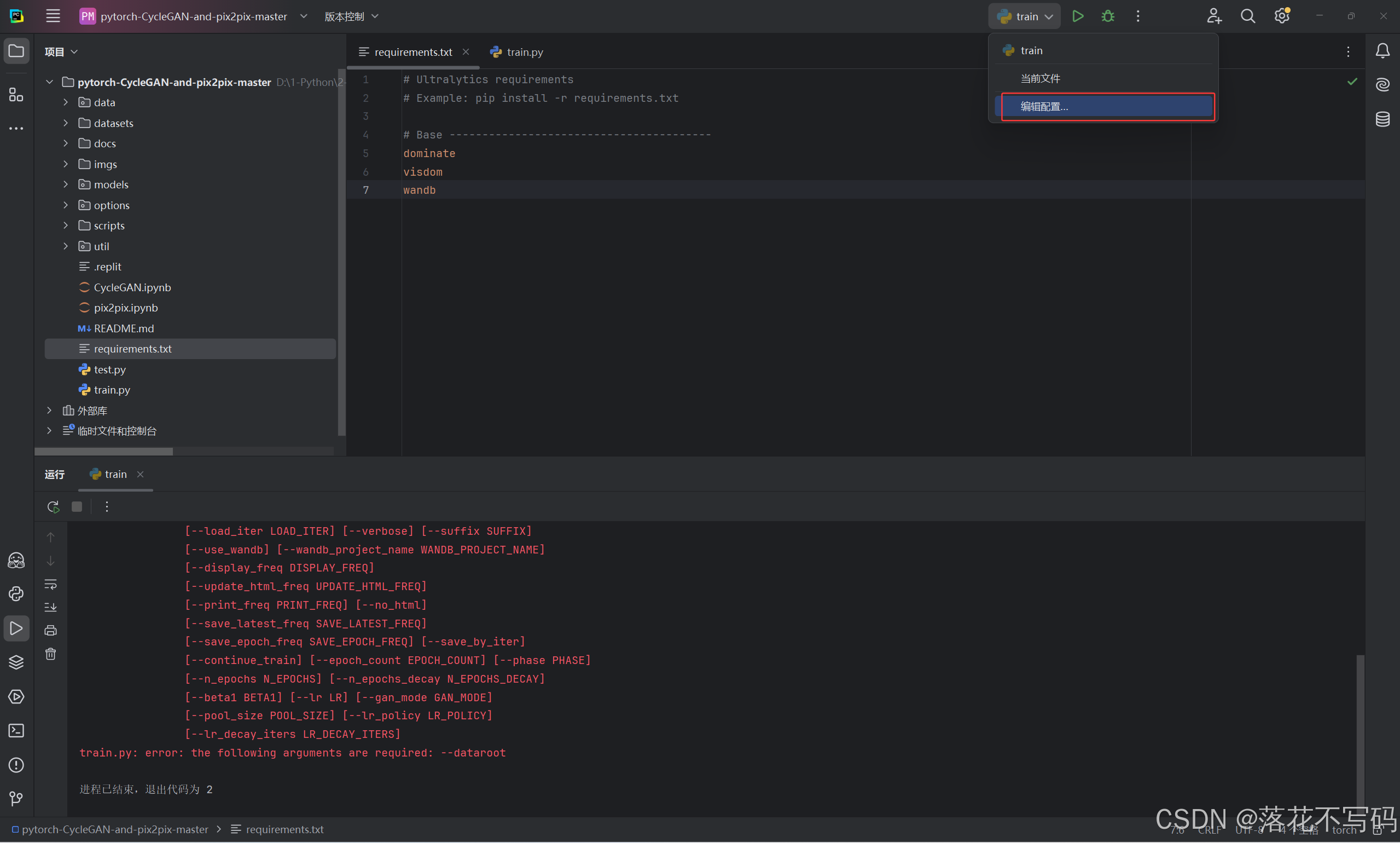
Task: Open the Python Packages layers icon
Action: 16,662
